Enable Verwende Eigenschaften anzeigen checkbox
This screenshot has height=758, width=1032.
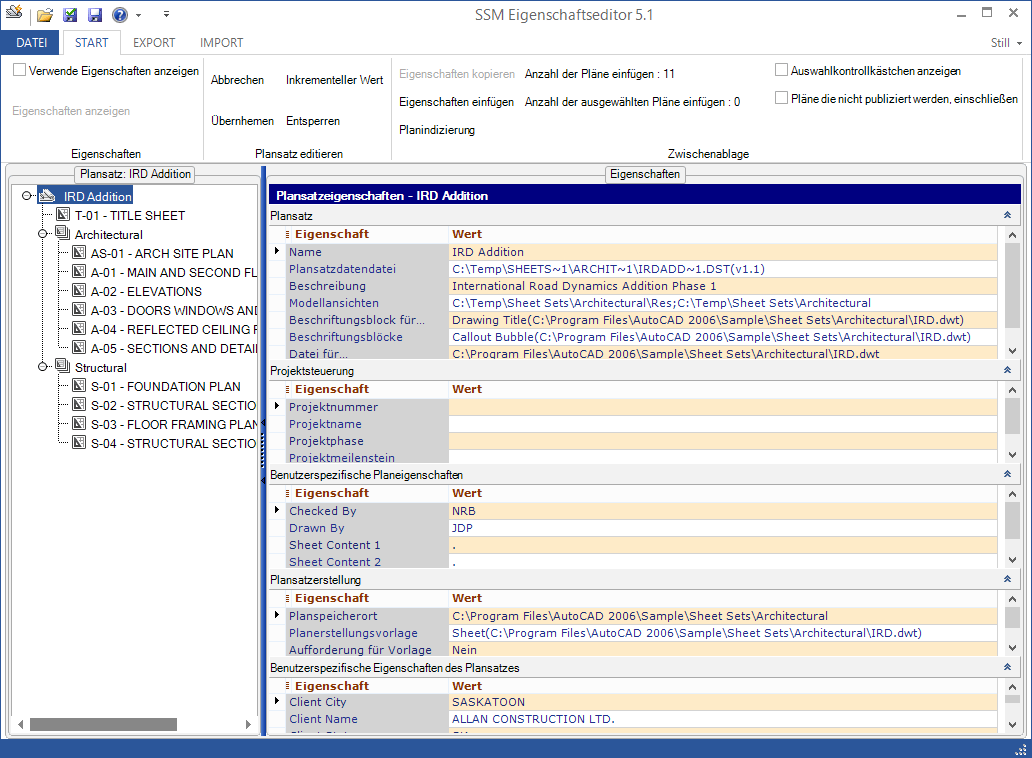(x=20, y=70)
